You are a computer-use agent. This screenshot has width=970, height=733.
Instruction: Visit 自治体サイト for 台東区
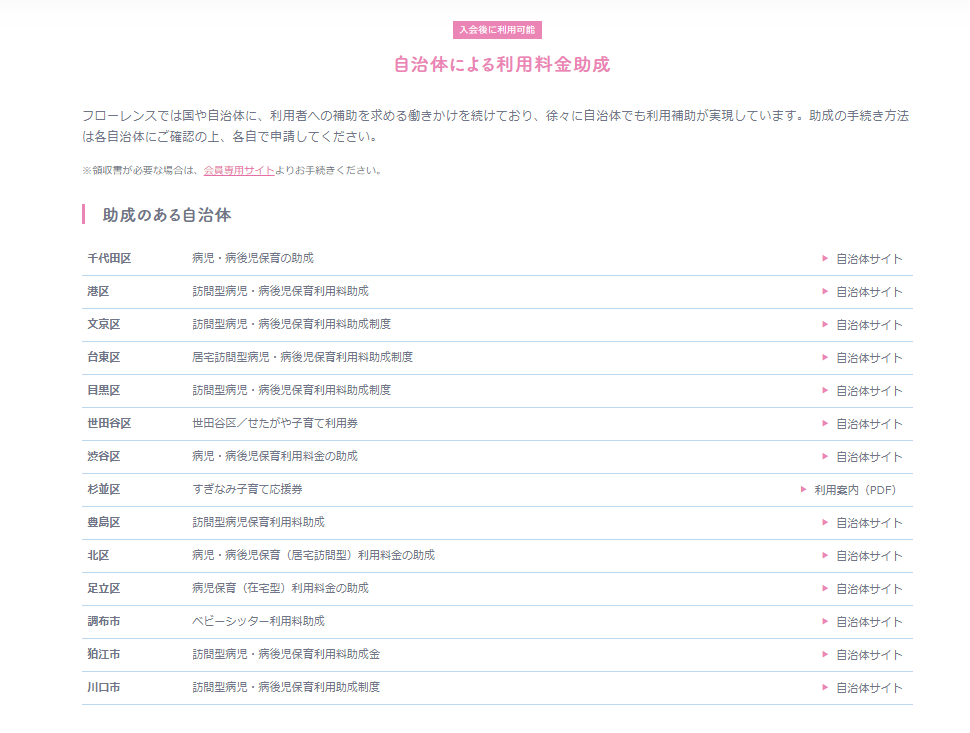pyautogui.click(x=868, y=358)
